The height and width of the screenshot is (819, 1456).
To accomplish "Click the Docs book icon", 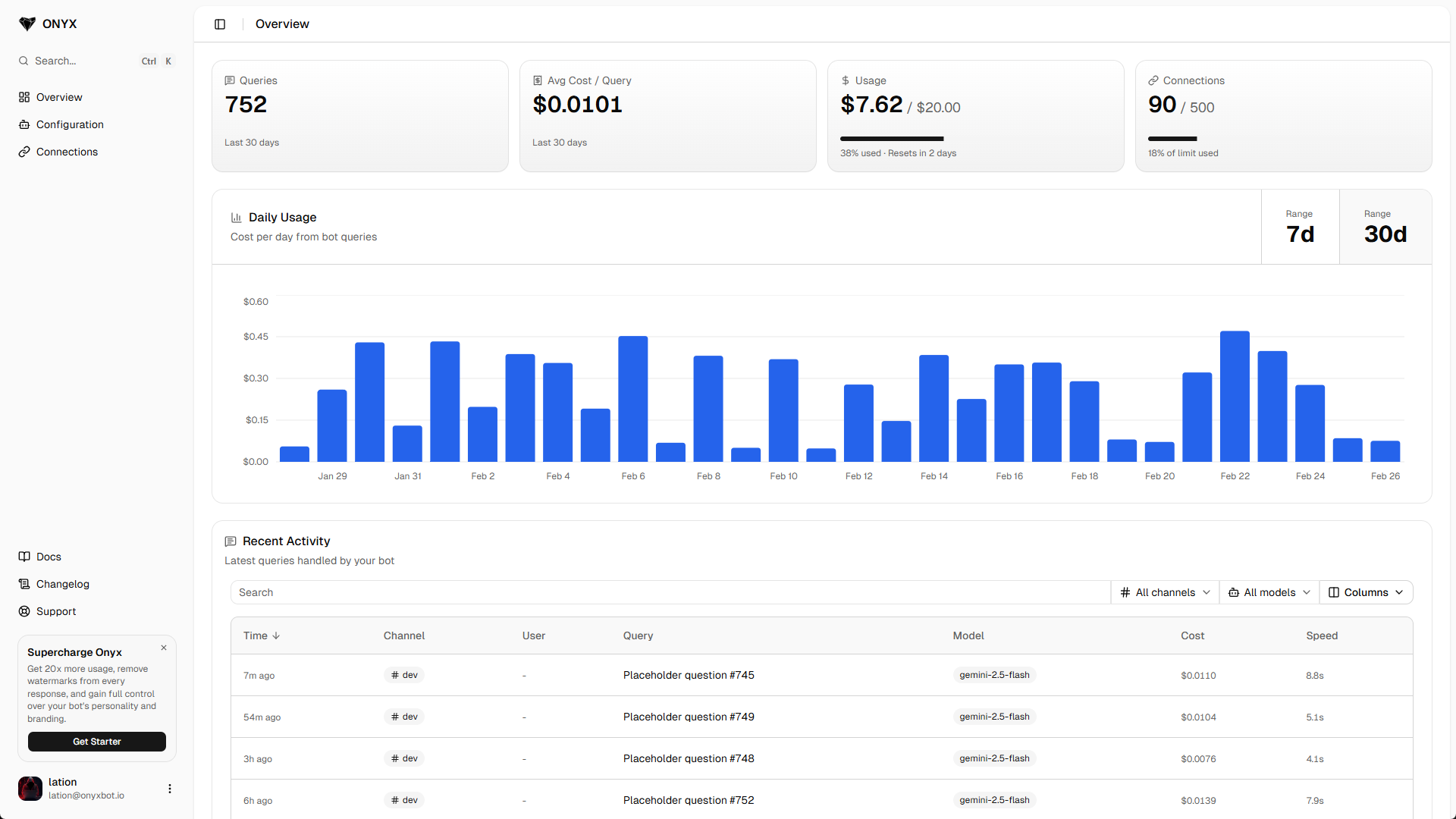I will 25,557.
